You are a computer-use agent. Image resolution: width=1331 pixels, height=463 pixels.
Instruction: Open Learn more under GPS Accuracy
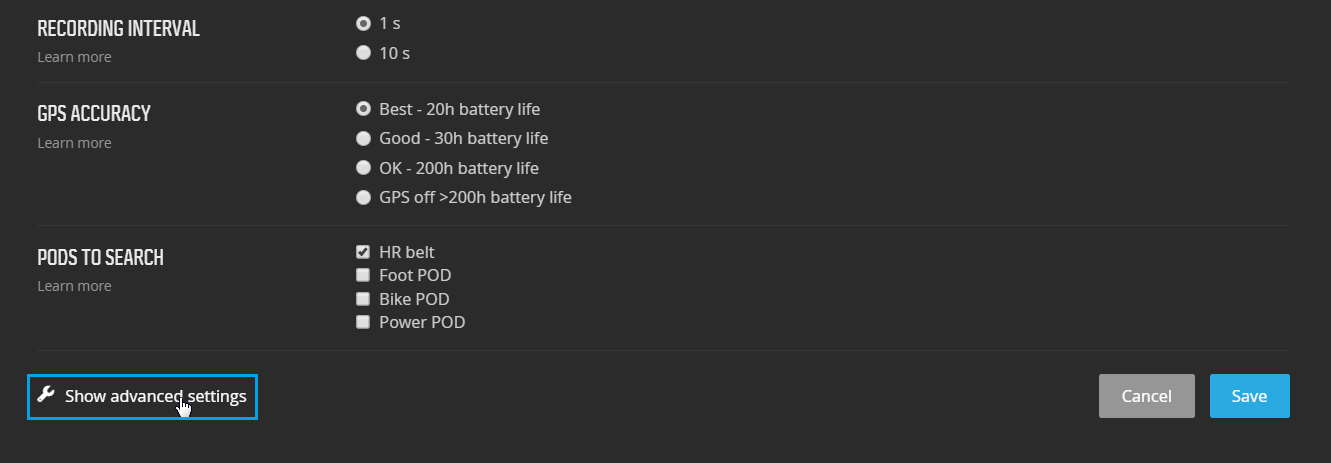pos(74,143)
